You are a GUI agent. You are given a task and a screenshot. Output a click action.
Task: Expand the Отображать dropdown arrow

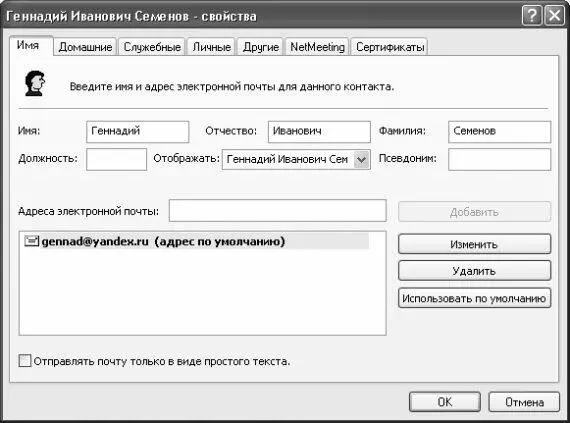[x=361, y=159]
